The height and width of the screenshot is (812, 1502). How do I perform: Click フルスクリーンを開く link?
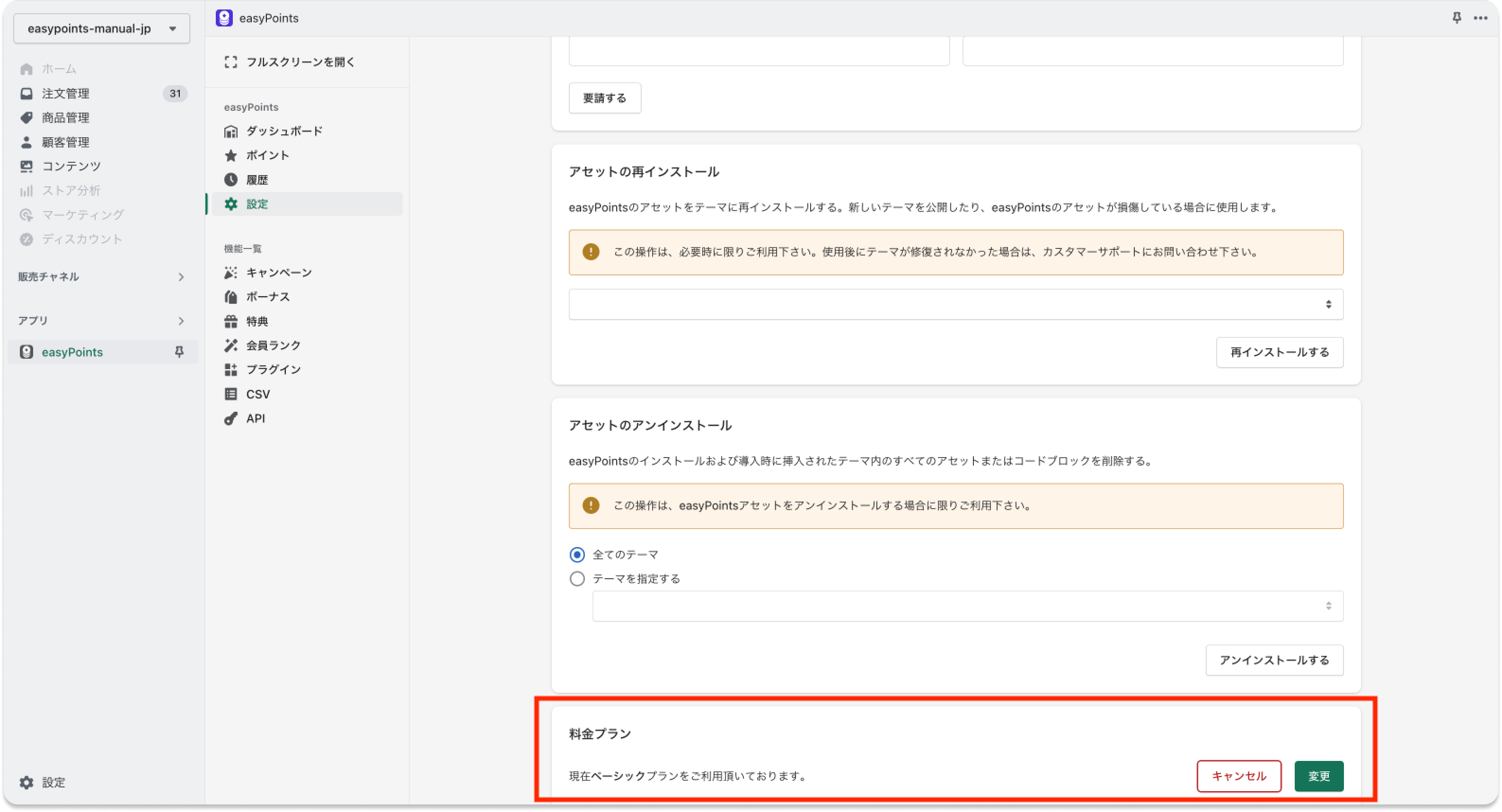point(300,62)
